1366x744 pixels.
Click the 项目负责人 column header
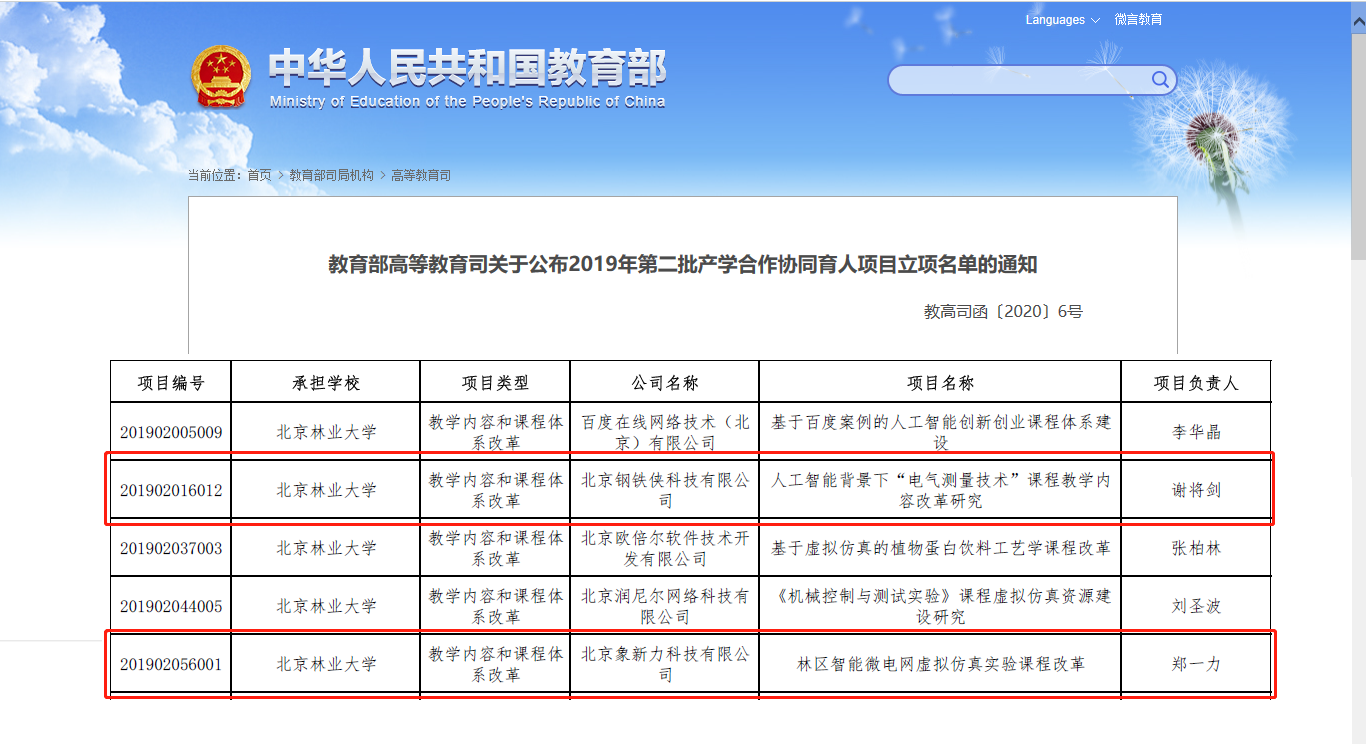coord(1196,383)
